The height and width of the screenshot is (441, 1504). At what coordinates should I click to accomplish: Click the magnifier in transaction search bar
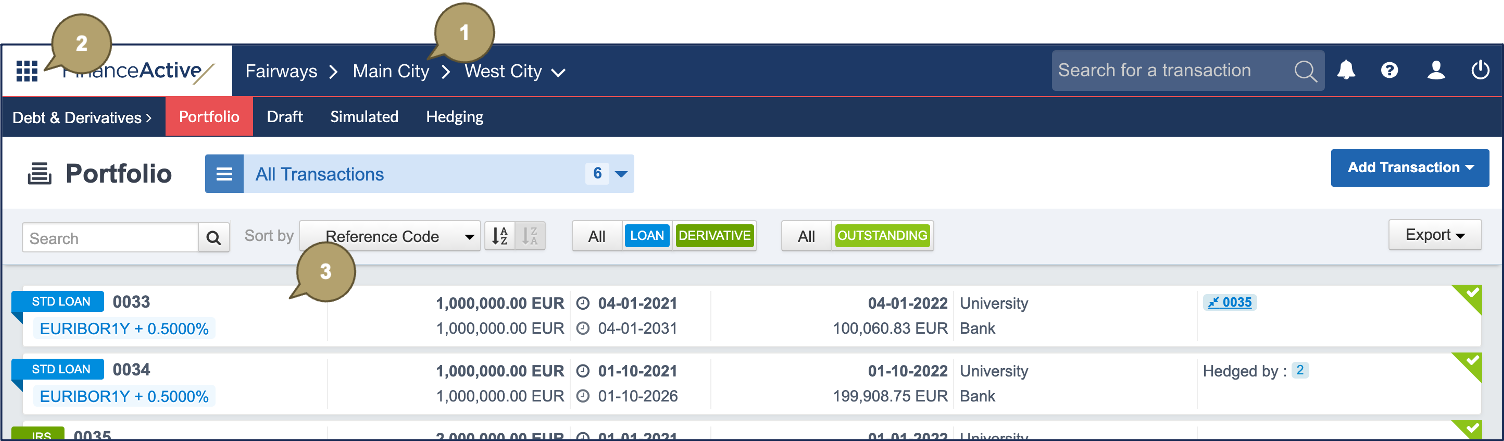point(1305,71)
